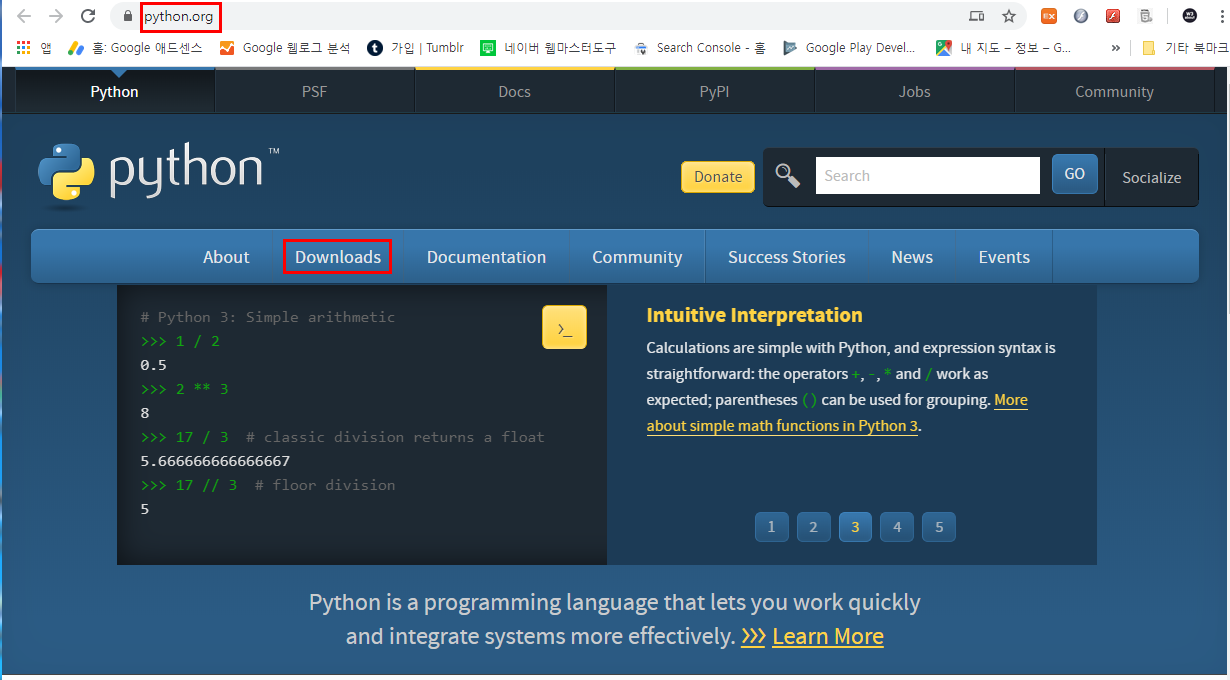Open the Community nav menu item

pos(637,257)
